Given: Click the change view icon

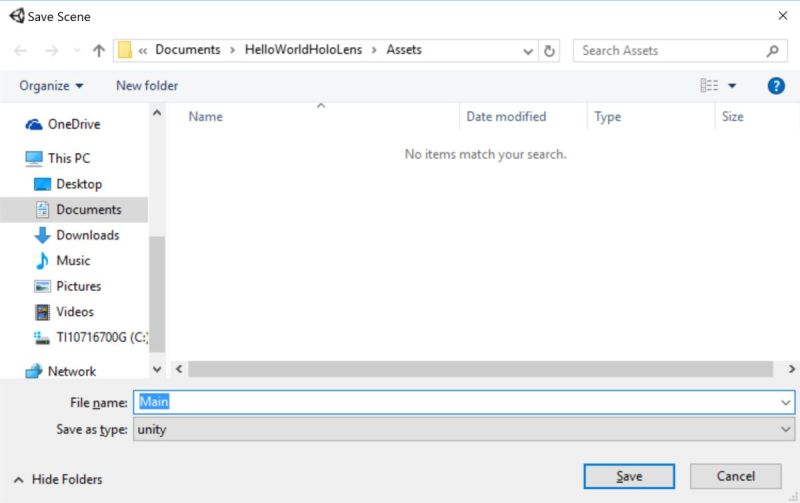Looking at the screenshot, I should (x=709, y=85).
